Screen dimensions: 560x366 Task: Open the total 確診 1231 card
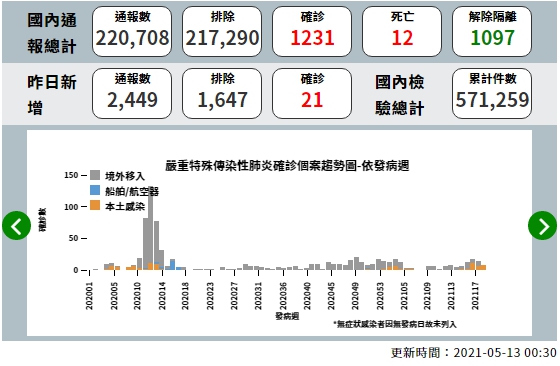312,31
